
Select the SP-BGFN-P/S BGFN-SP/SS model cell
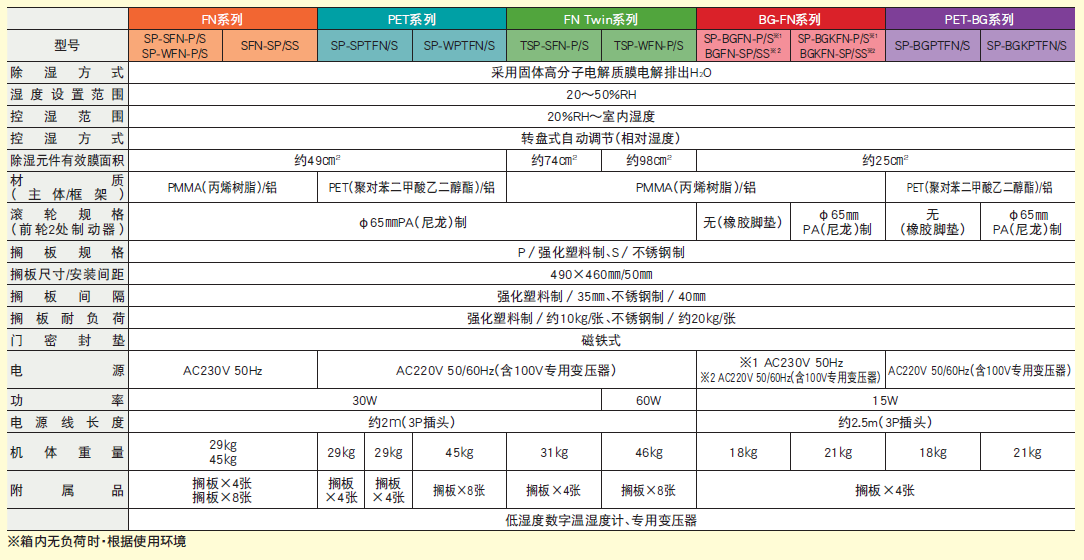pos(743,46)
